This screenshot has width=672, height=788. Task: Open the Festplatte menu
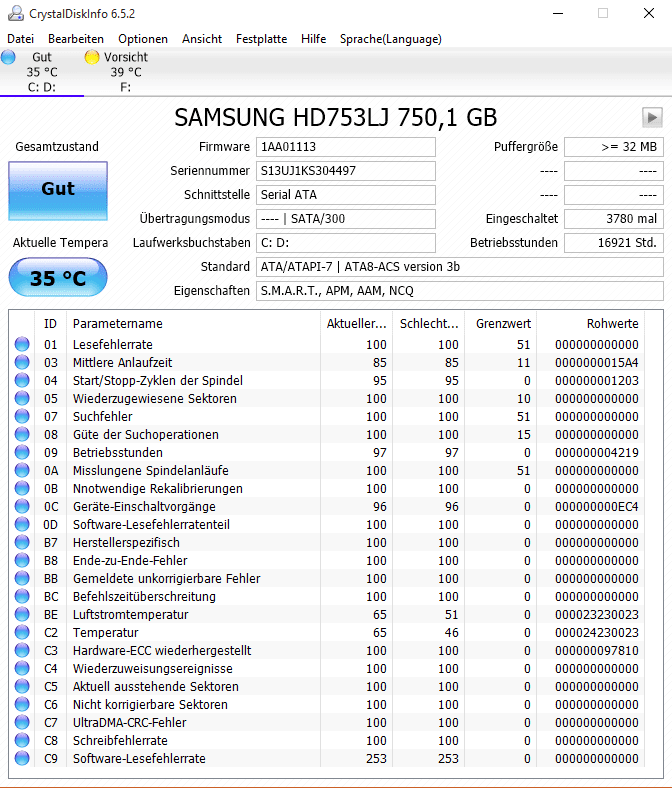[261, 39]
